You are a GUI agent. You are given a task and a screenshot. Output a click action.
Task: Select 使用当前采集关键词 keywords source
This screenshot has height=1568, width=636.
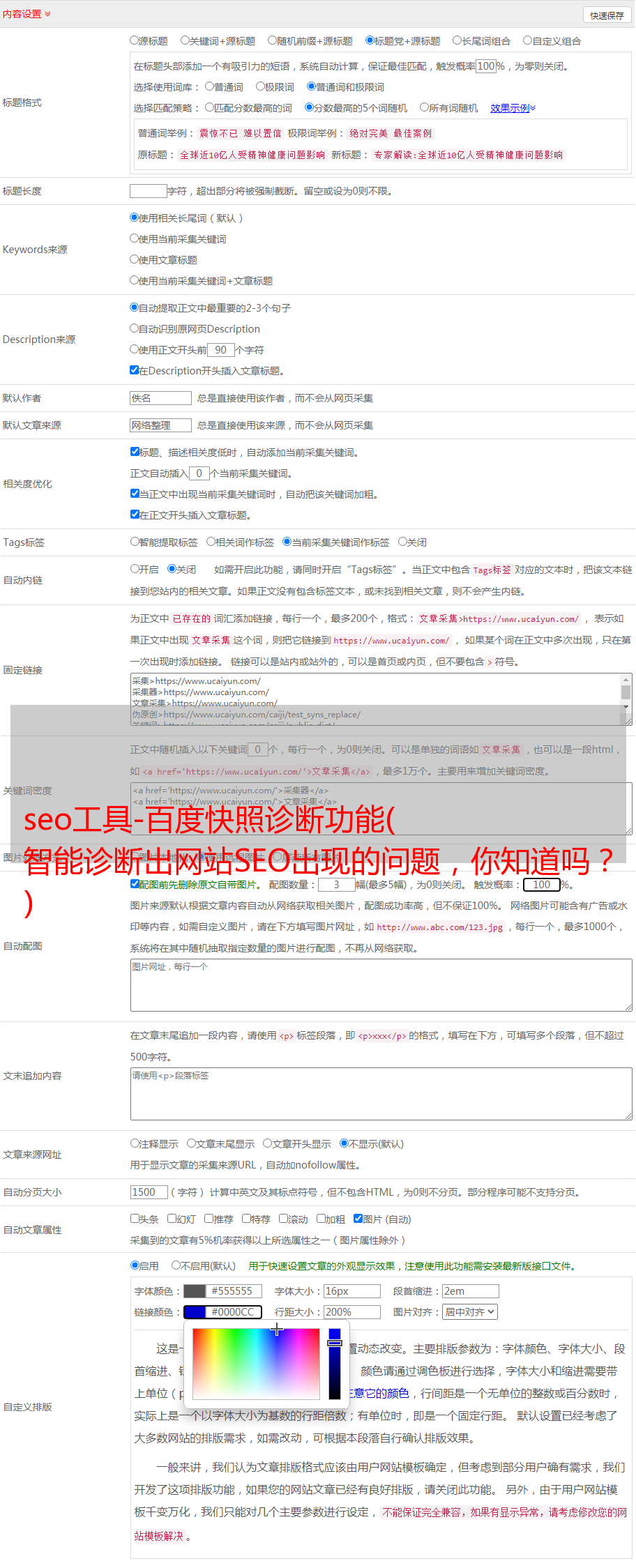134,238
